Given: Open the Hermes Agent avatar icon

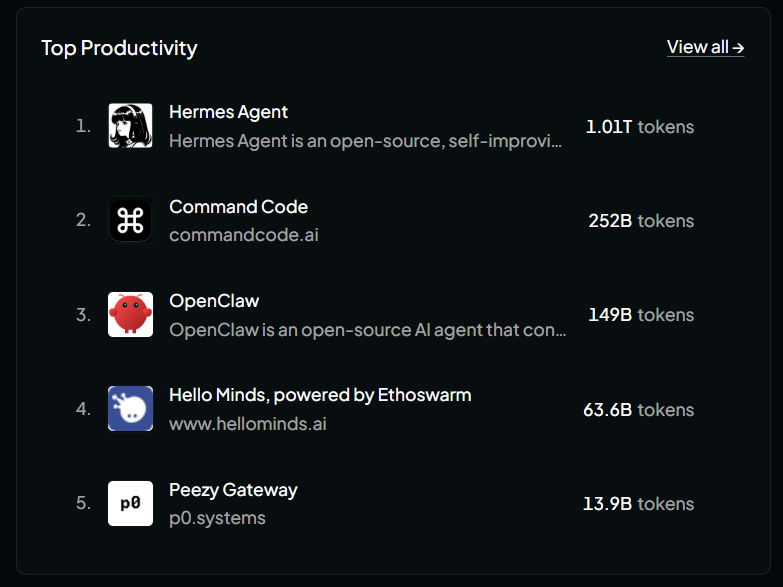Looking at the screenshot, I should 130,126.
